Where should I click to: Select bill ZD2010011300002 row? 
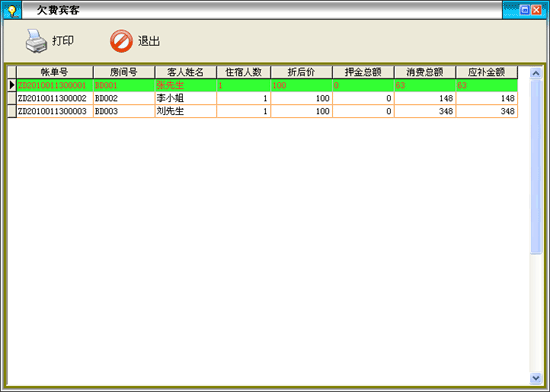[x=263, y=98]
